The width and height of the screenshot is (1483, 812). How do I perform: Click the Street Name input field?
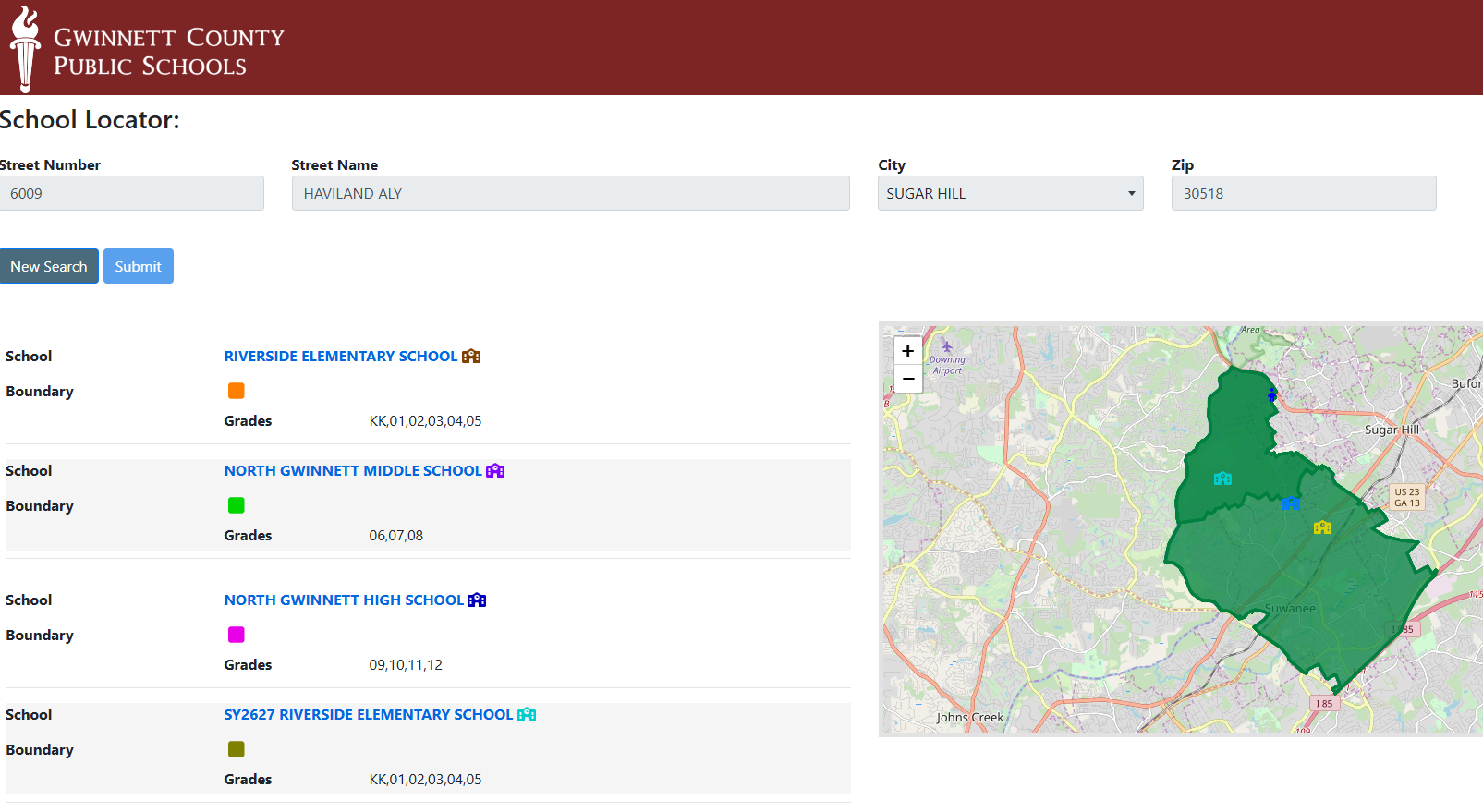tap(570, 194)
